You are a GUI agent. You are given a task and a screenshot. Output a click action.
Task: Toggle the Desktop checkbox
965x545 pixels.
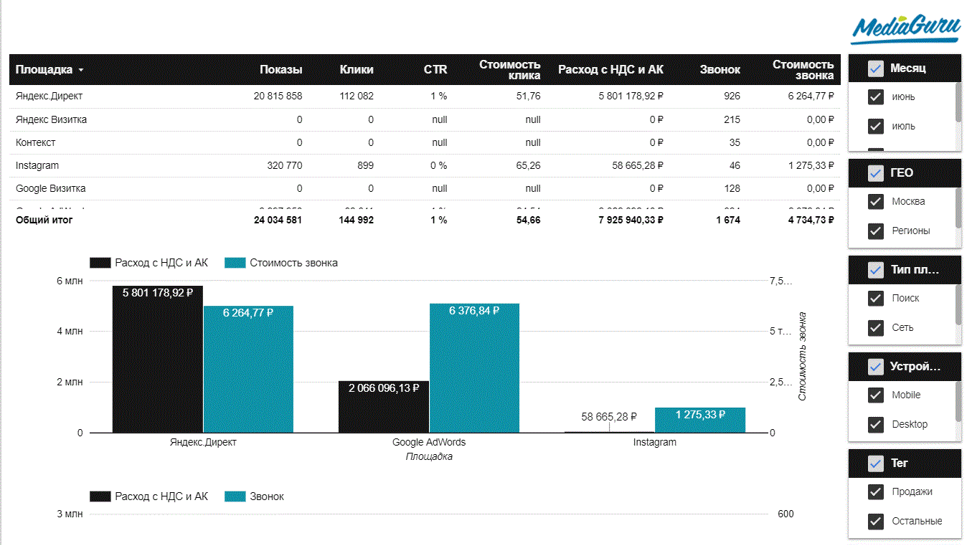(x=876, y=425)
